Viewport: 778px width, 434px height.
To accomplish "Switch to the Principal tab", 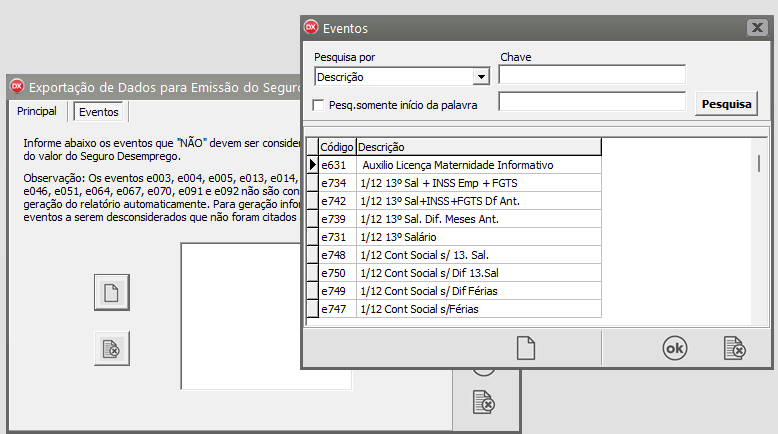I will click(x=37, y=112).
